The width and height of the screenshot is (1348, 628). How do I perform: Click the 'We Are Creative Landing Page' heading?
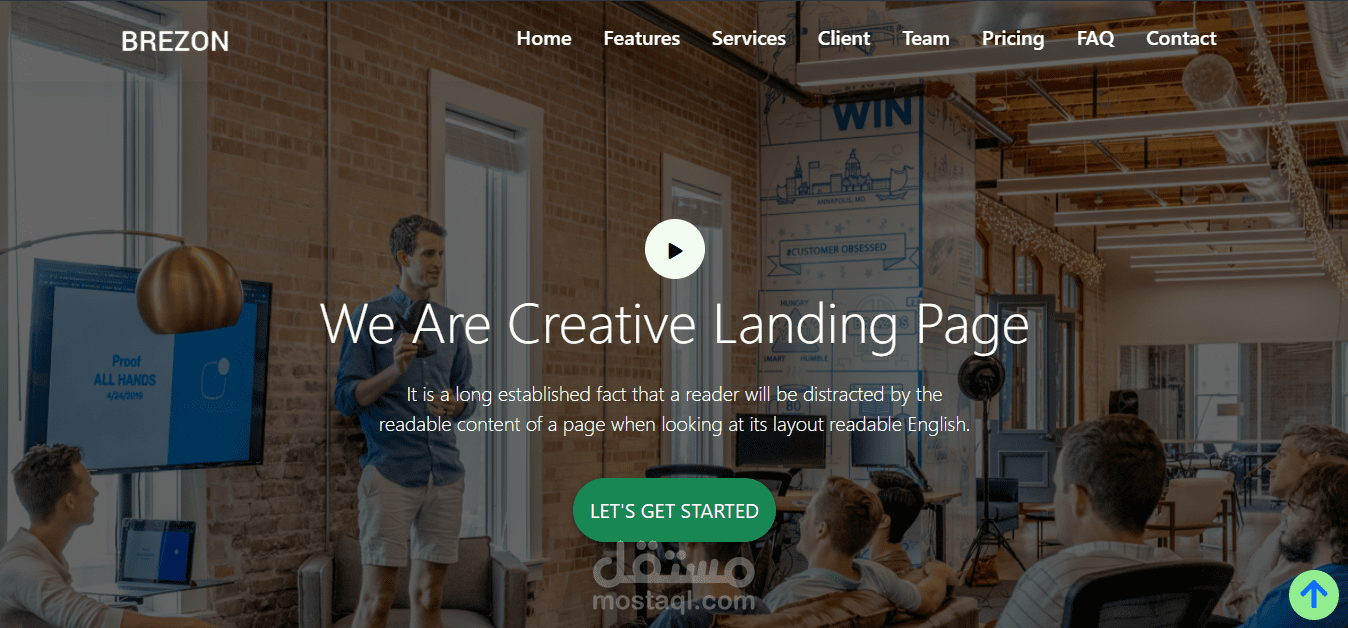coord(675,323)
